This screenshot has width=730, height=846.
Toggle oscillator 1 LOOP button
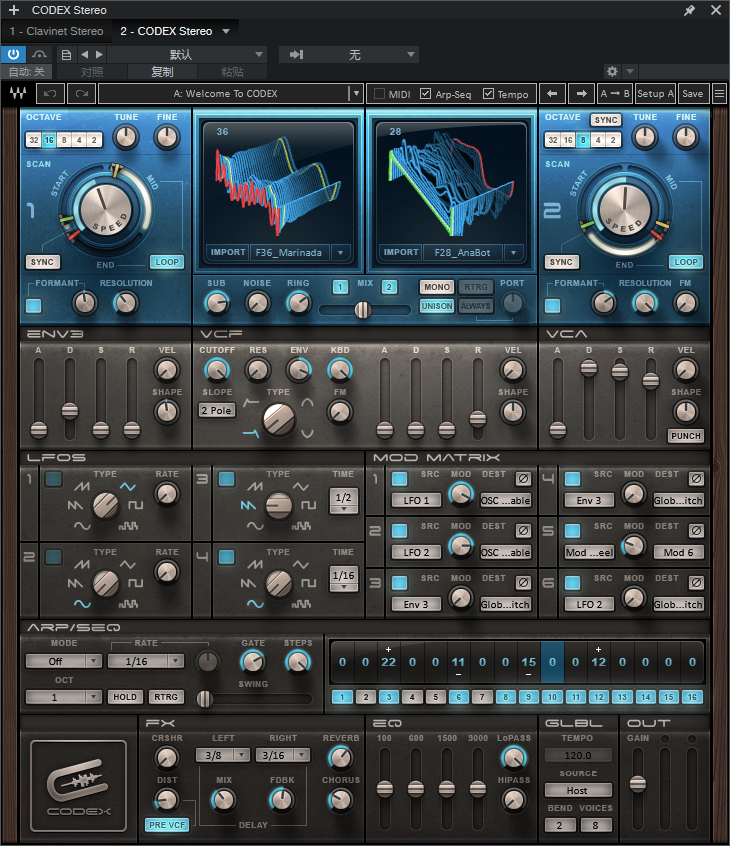(x=167, y=262)
